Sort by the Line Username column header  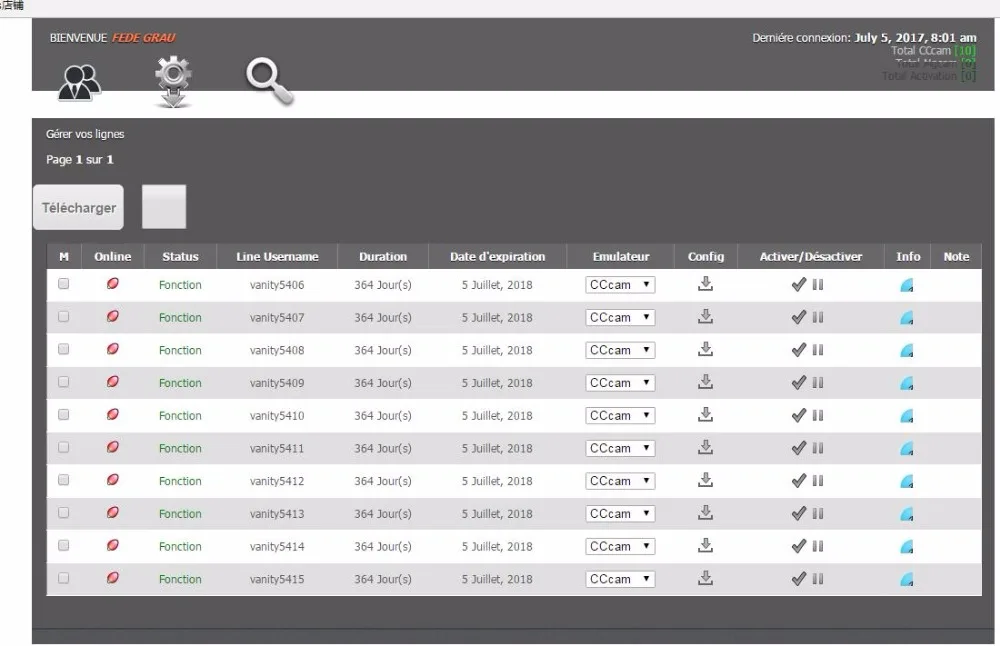[277, 256]
